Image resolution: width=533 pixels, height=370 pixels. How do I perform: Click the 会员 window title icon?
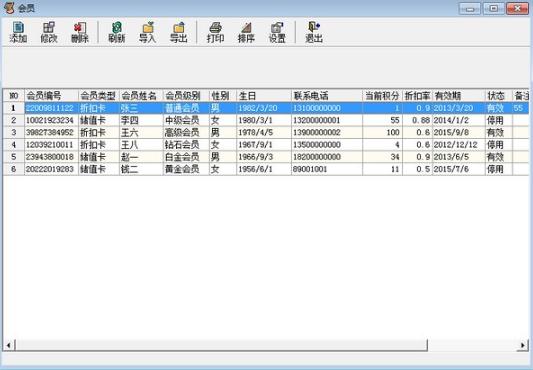pyautogui.click(x=9, y=7)
